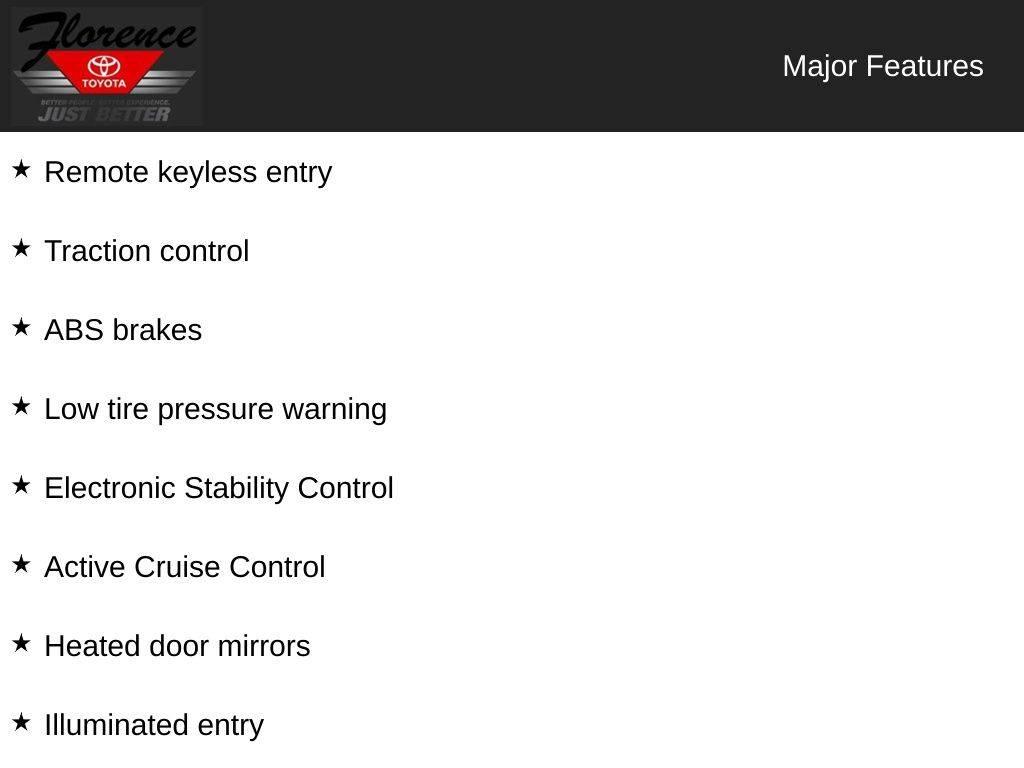Screen dimensions: 1024x768
Task: Select the Active Cruise Control text
Action: click(x=185, y=567)
